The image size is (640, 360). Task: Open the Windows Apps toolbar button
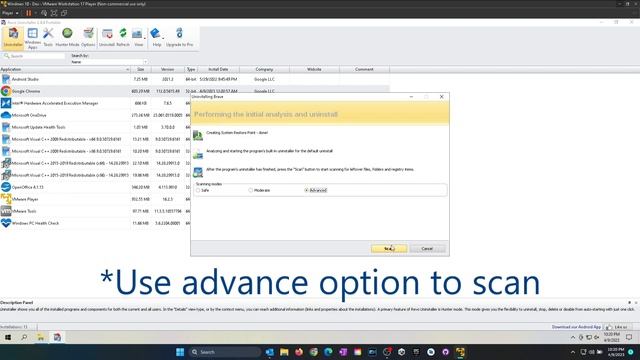pos(33,38)
